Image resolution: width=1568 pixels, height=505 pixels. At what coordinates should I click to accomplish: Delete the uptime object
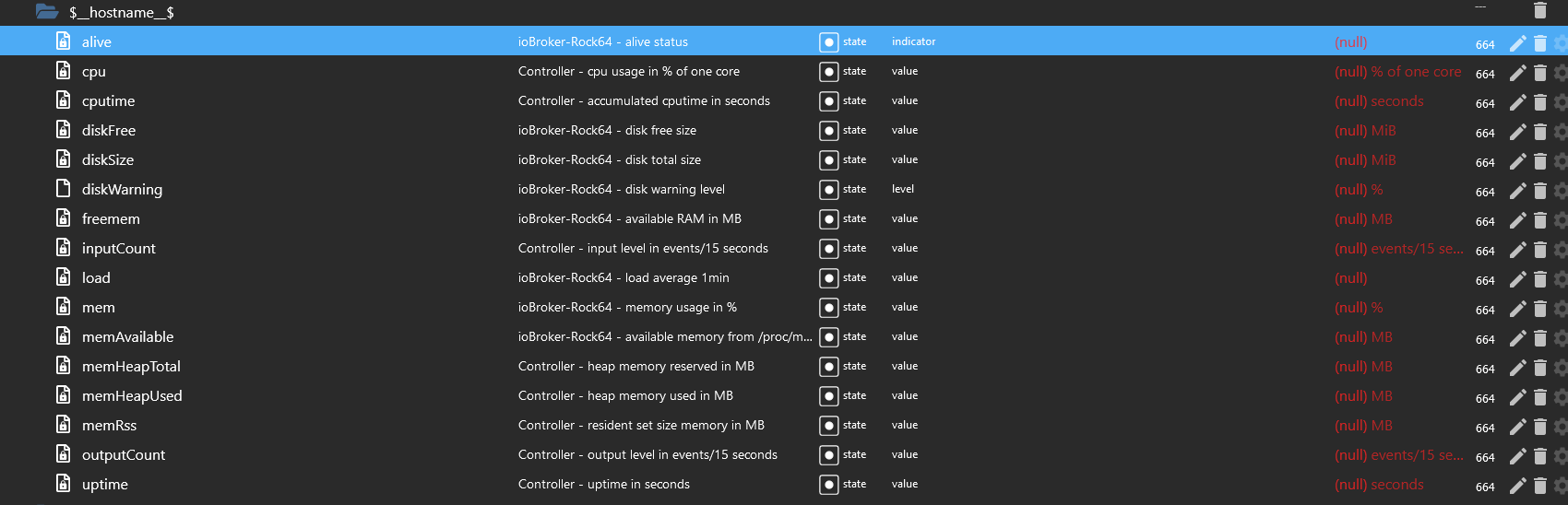[1539, 486]
